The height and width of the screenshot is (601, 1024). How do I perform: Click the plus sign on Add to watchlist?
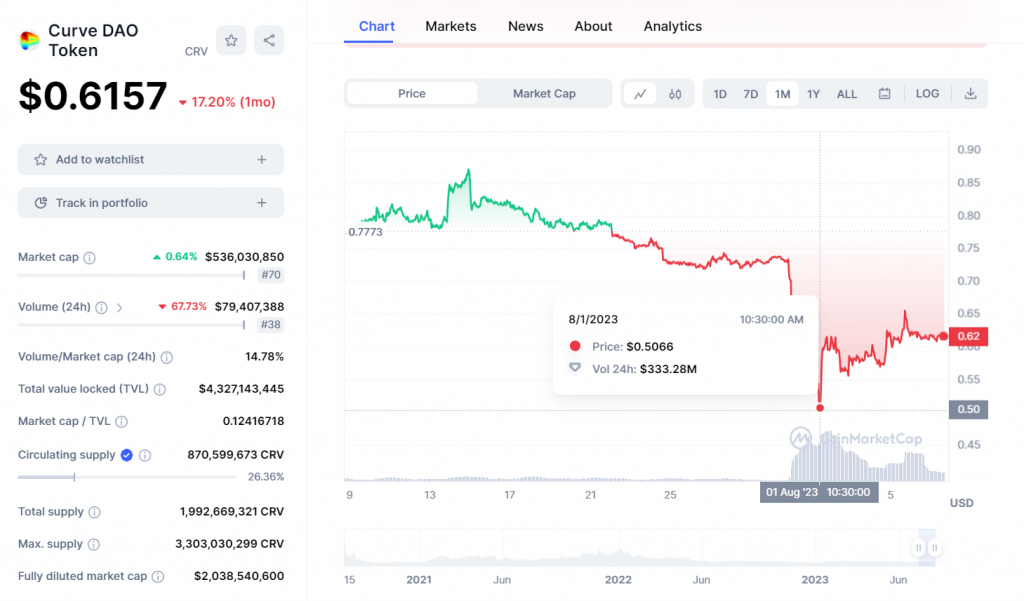(262, 159)
